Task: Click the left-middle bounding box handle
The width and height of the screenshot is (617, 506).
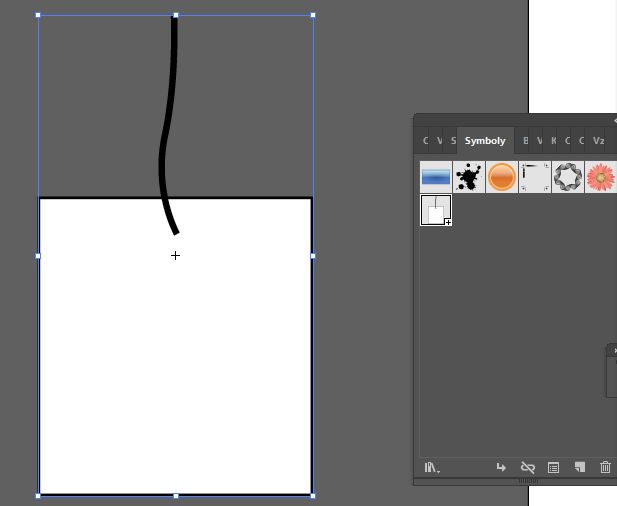Action: click(x=38, y=256)
